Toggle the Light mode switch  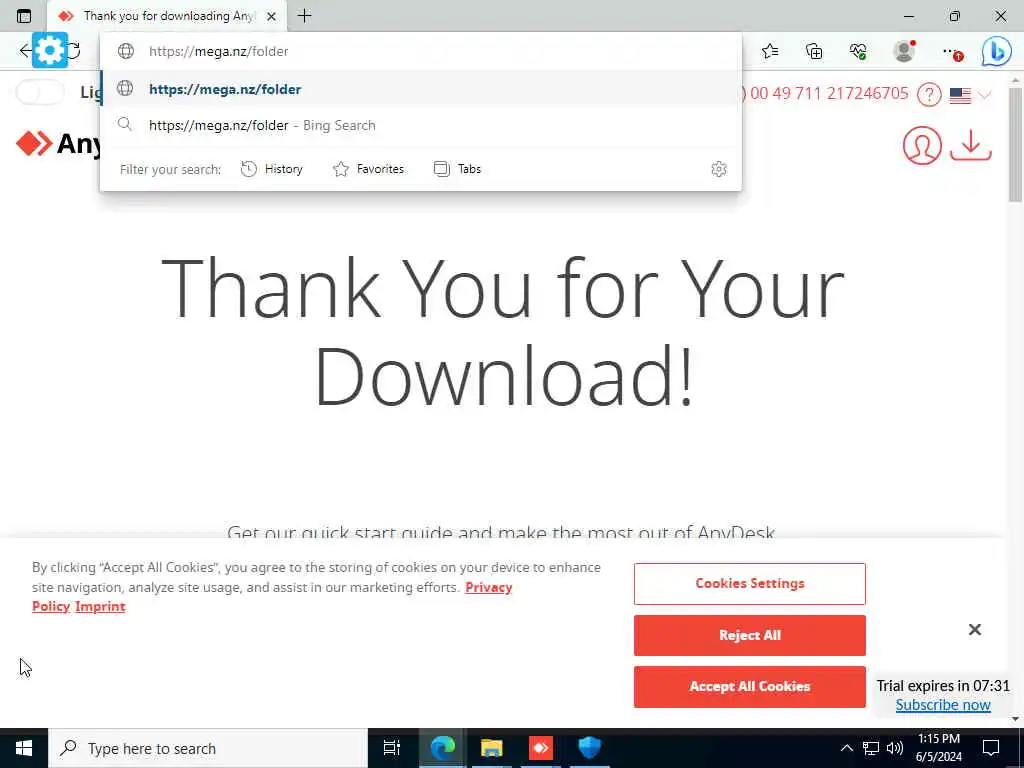coord(39,92)
